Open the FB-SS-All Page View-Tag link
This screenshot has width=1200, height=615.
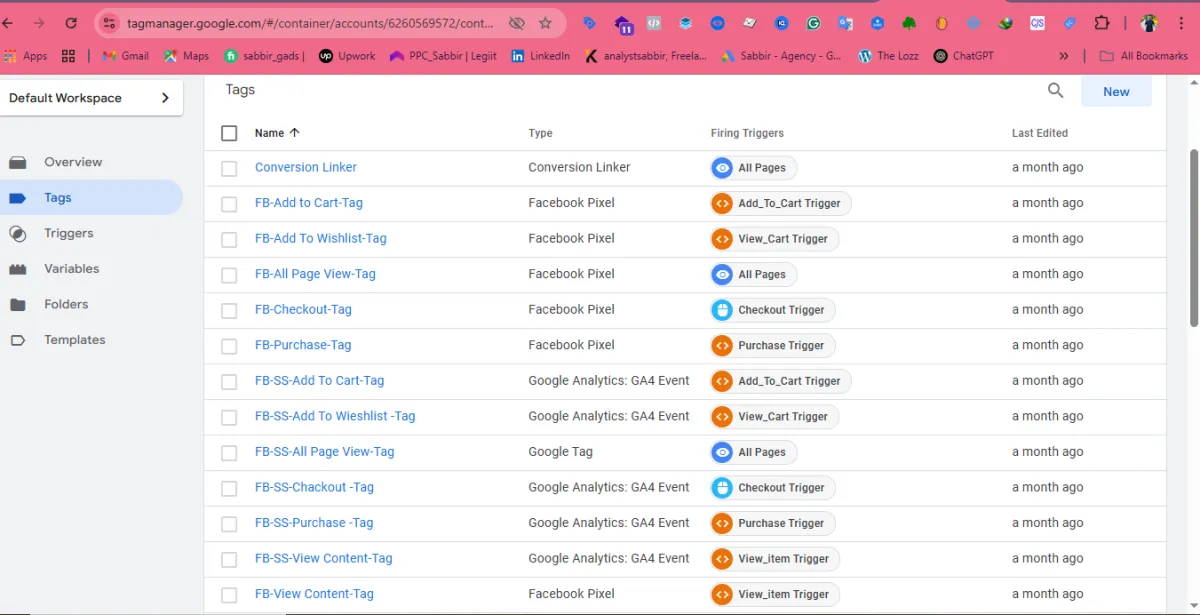325,452
